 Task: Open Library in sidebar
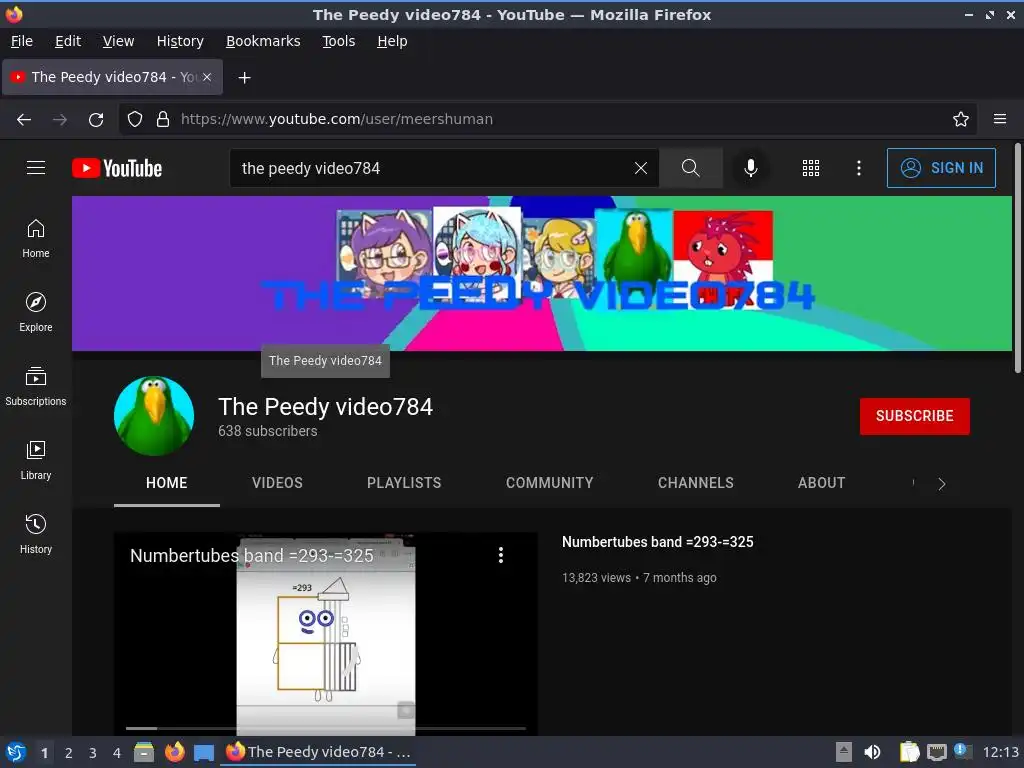36,460
